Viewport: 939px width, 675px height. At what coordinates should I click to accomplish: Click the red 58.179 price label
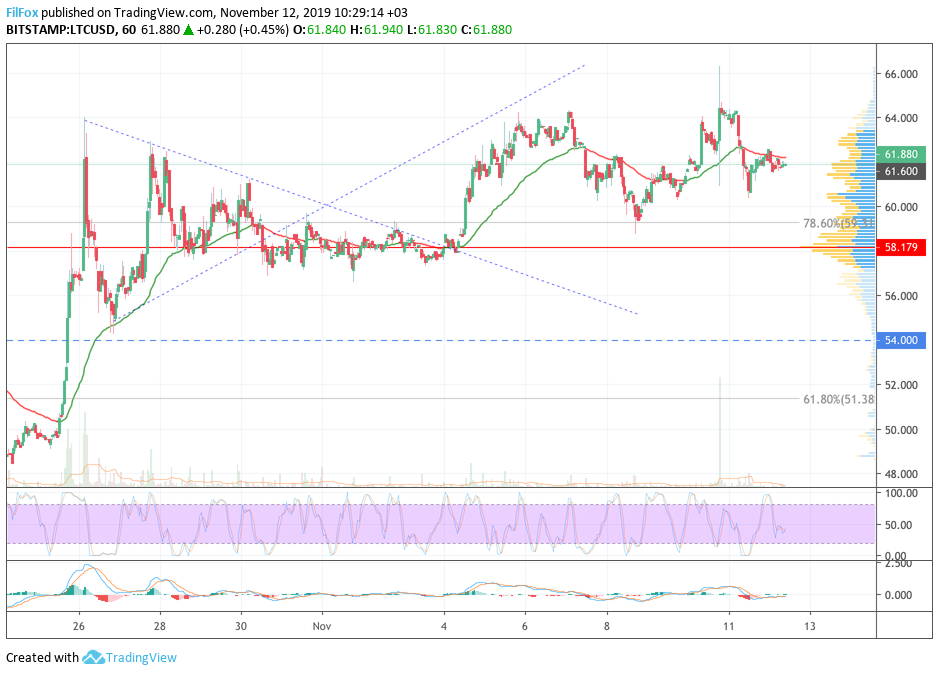tap(901, 247)
